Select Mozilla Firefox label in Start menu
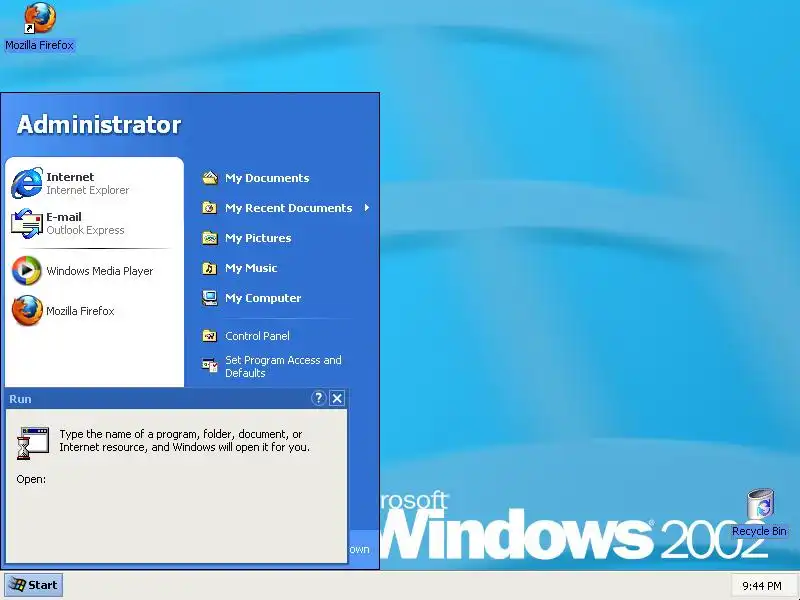 click(80, 311)
